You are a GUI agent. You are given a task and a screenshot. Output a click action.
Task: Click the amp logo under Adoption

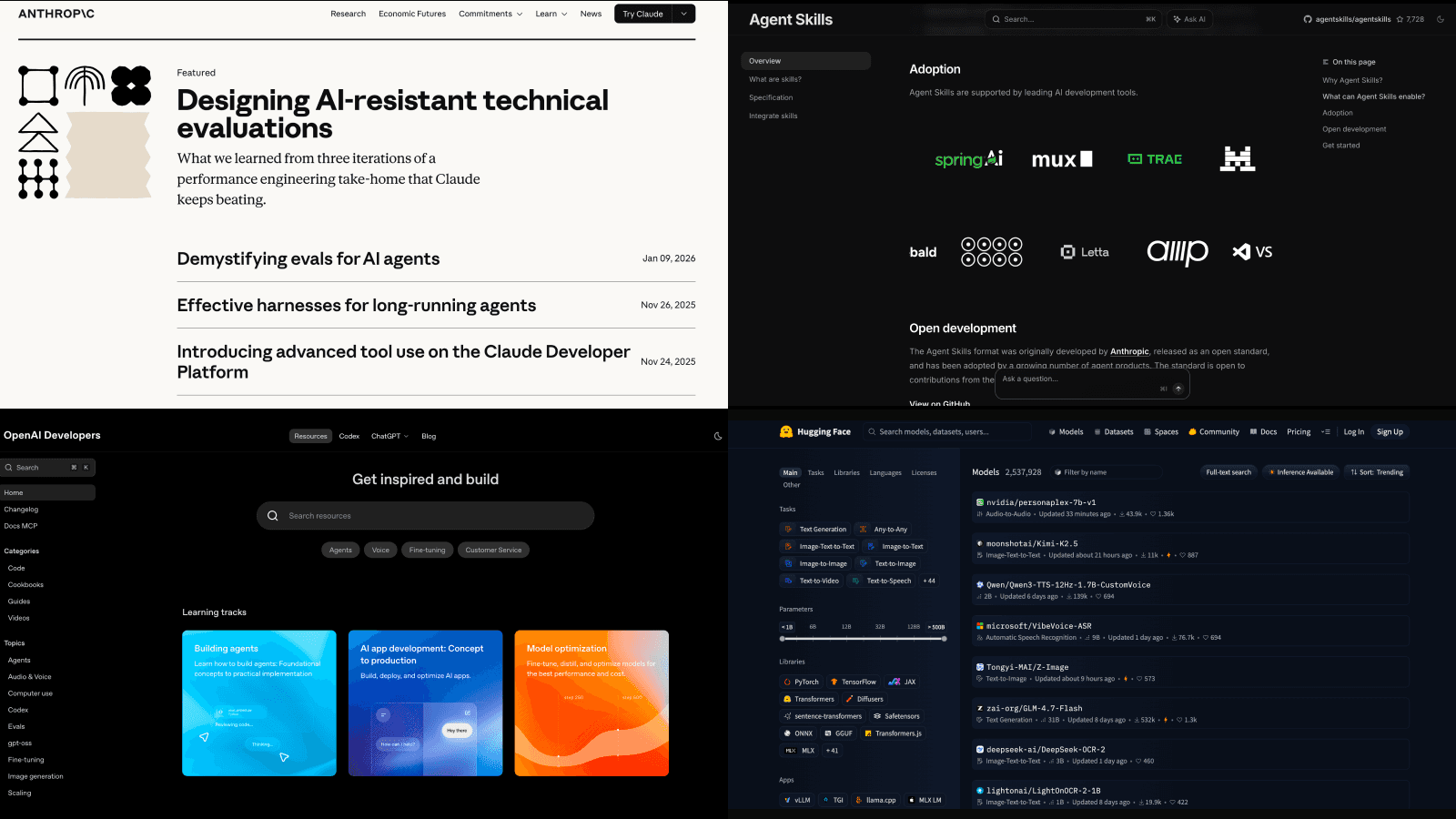point(1178,252)
